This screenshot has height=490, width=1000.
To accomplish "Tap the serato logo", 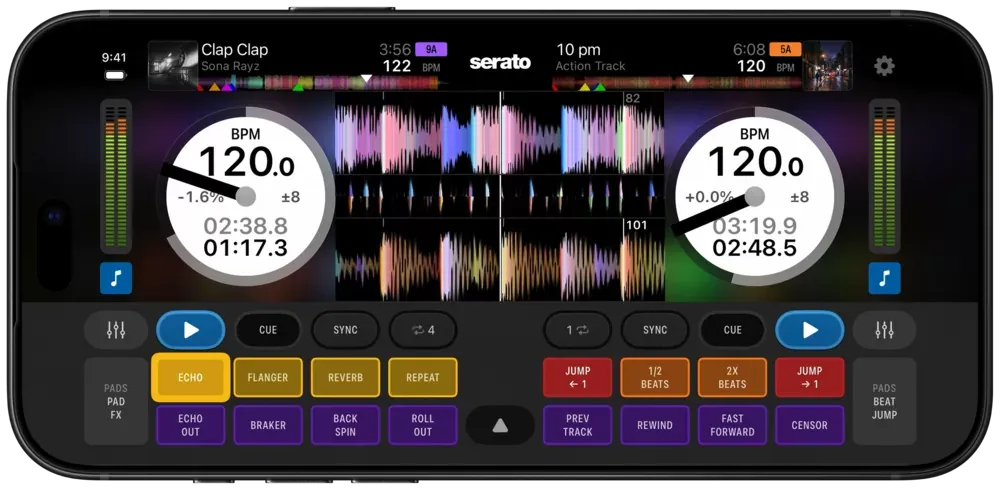I will click(500, 63).
